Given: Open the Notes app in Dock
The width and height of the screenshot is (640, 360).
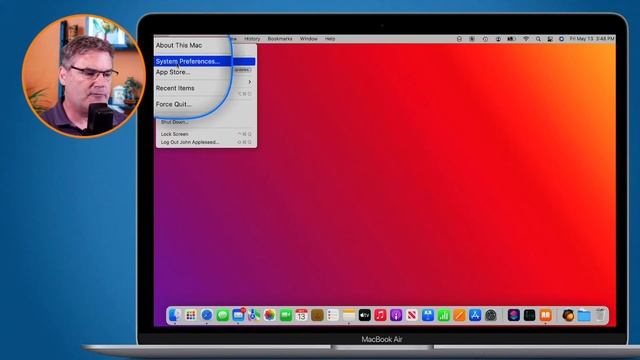Looking at the screenshot, I should pos(349,315).
